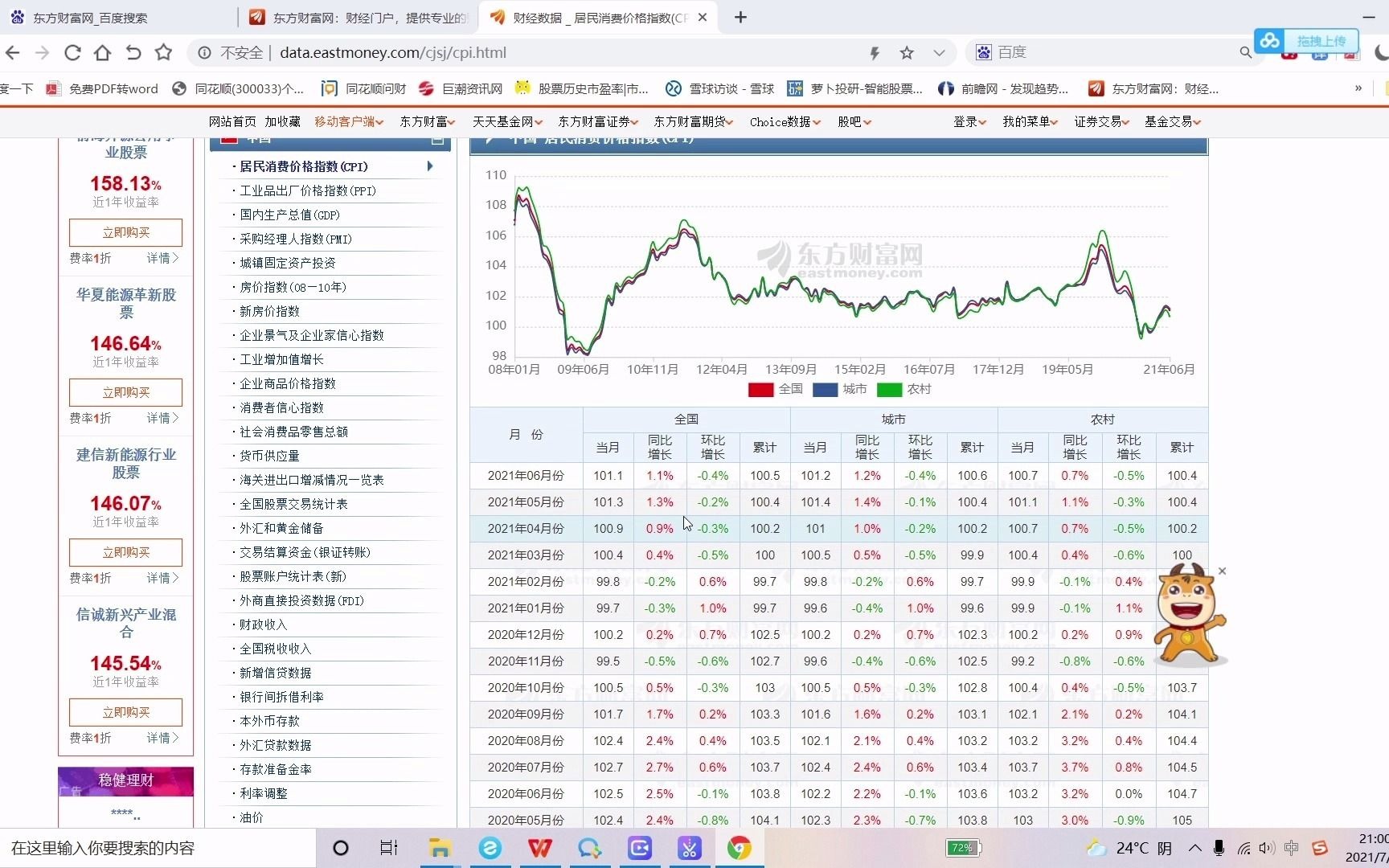
Task: Click 加收藏 in the site nav
Action: pos(283,121)
